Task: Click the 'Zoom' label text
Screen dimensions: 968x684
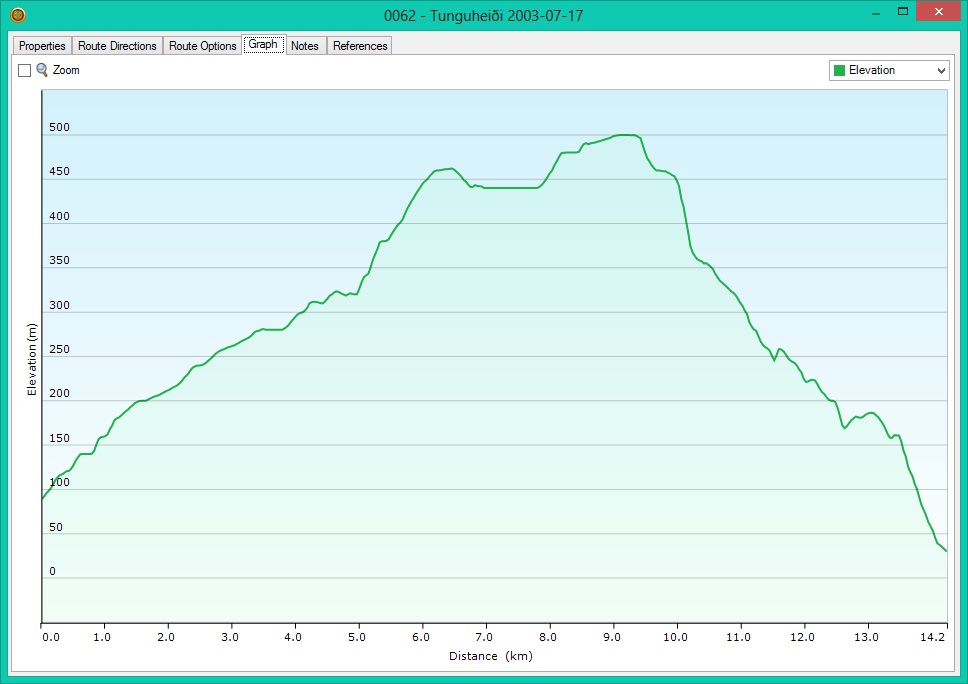Action: click(66, 70)
